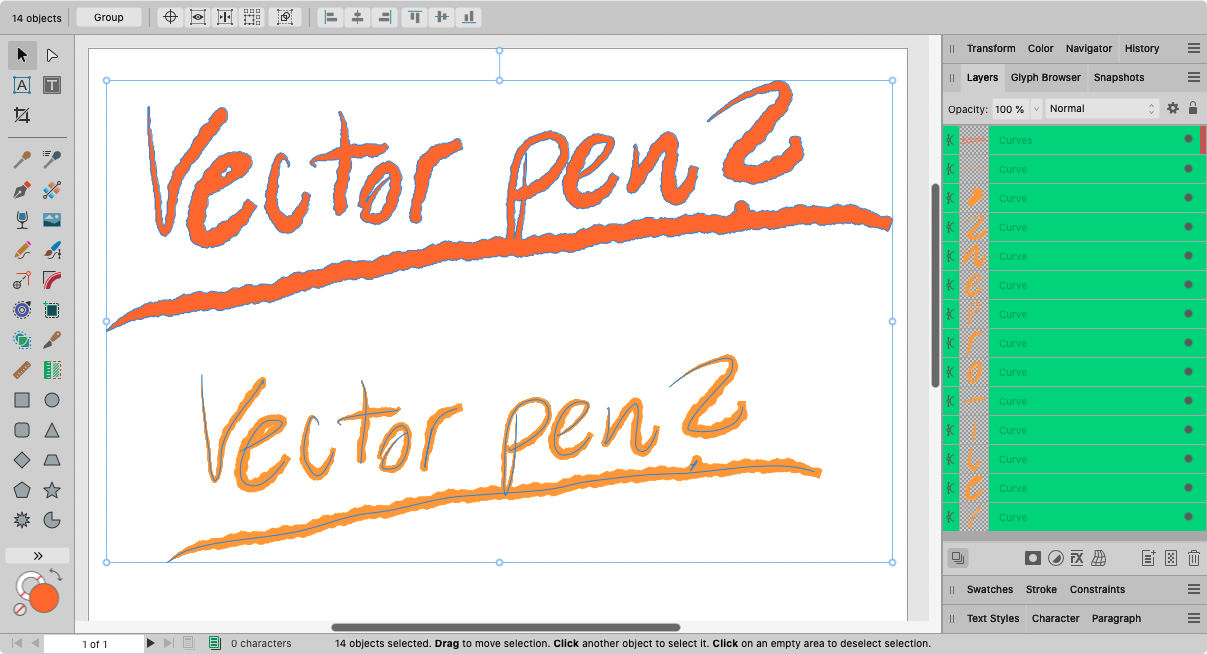Select the Node selection tool
Screen dimensions: 1207x654
52,55
